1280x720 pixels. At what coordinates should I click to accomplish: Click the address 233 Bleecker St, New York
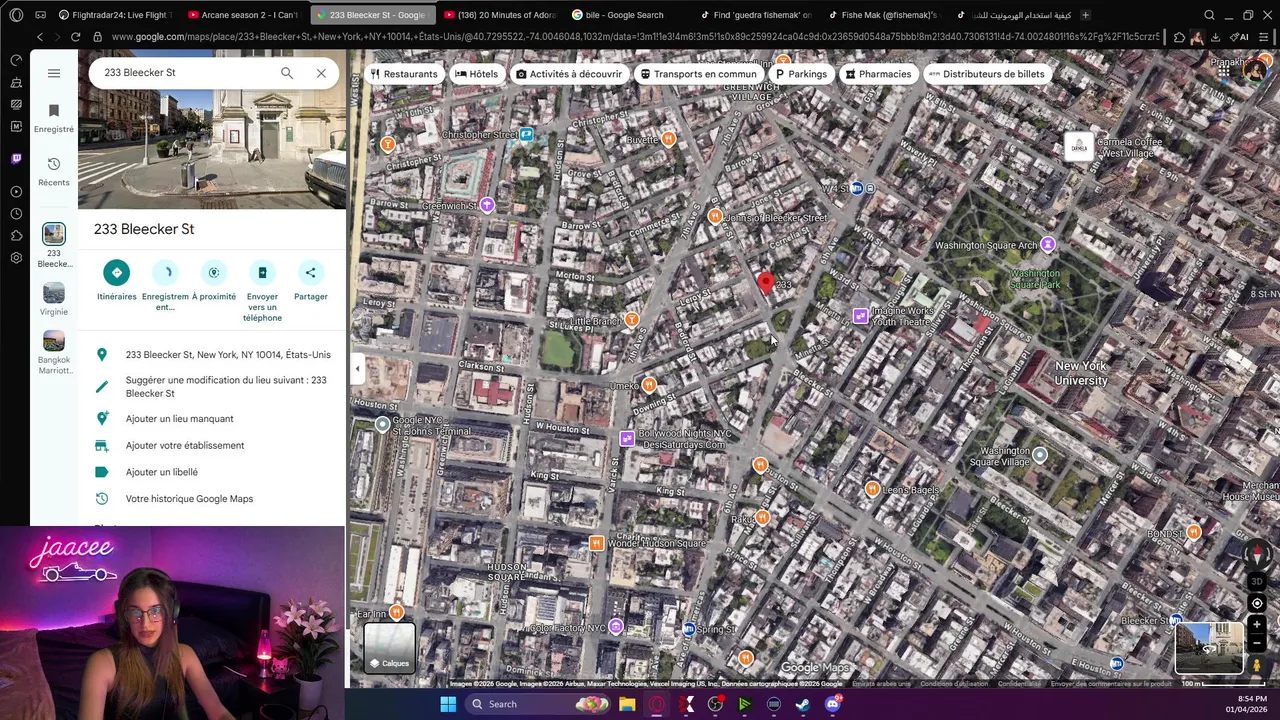pyautogui.click(x=228, y=355)
